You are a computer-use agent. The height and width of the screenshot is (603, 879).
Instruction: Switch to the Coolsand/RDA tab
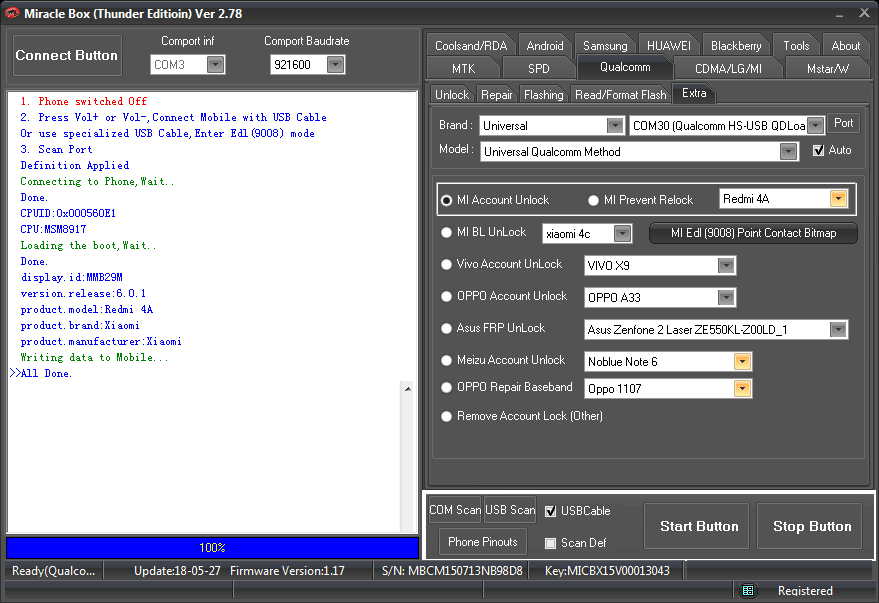471,45
